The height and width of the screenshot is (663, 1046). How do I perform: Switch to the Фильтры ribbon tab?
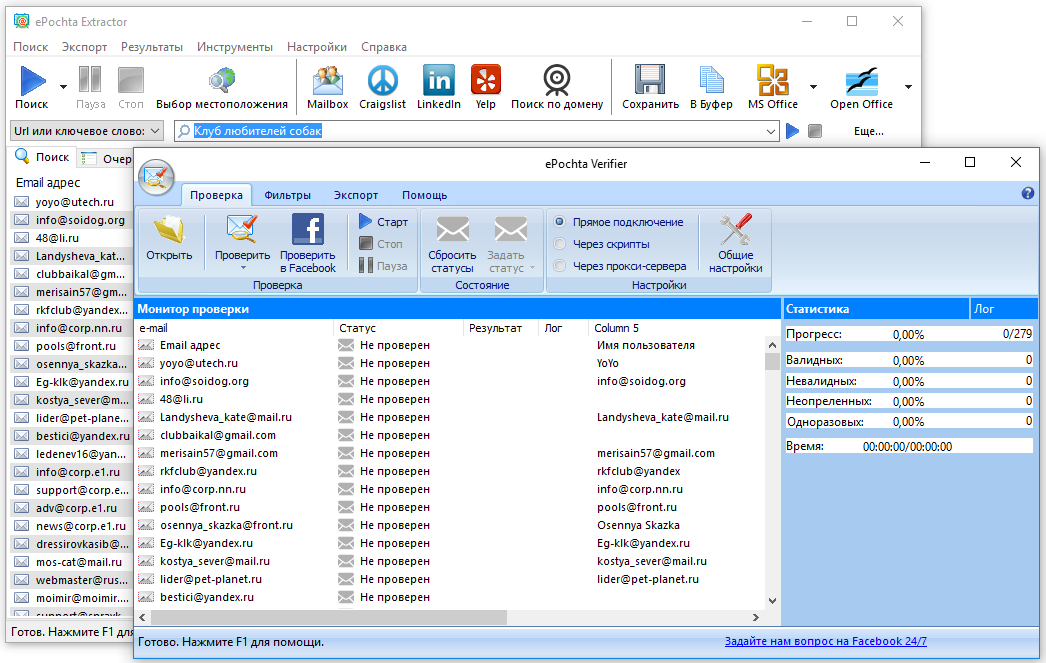[288, 195]
